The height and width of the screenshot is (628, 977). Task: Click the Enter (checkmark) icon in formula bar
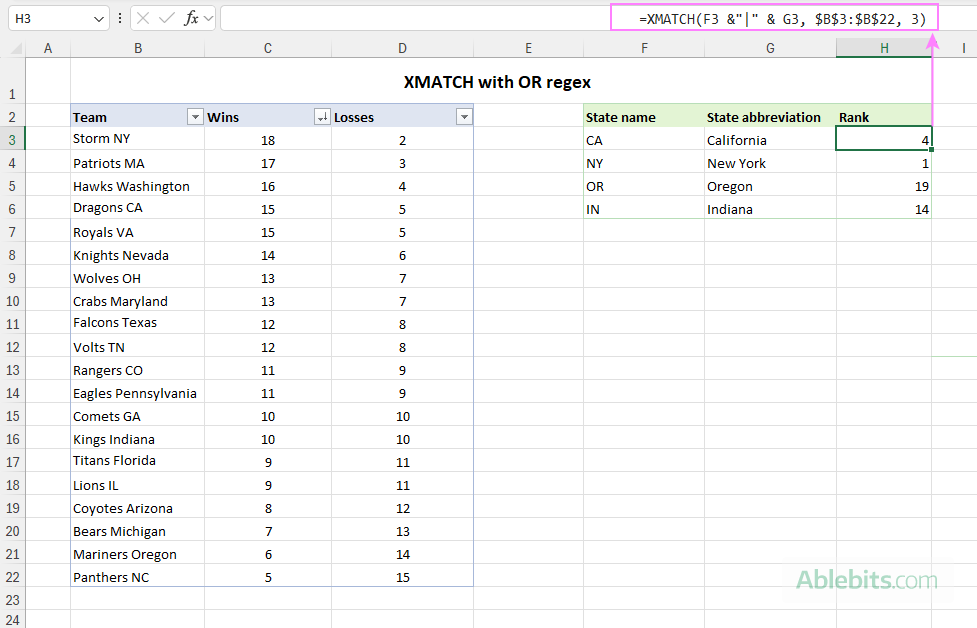click(x=166, y=17)
